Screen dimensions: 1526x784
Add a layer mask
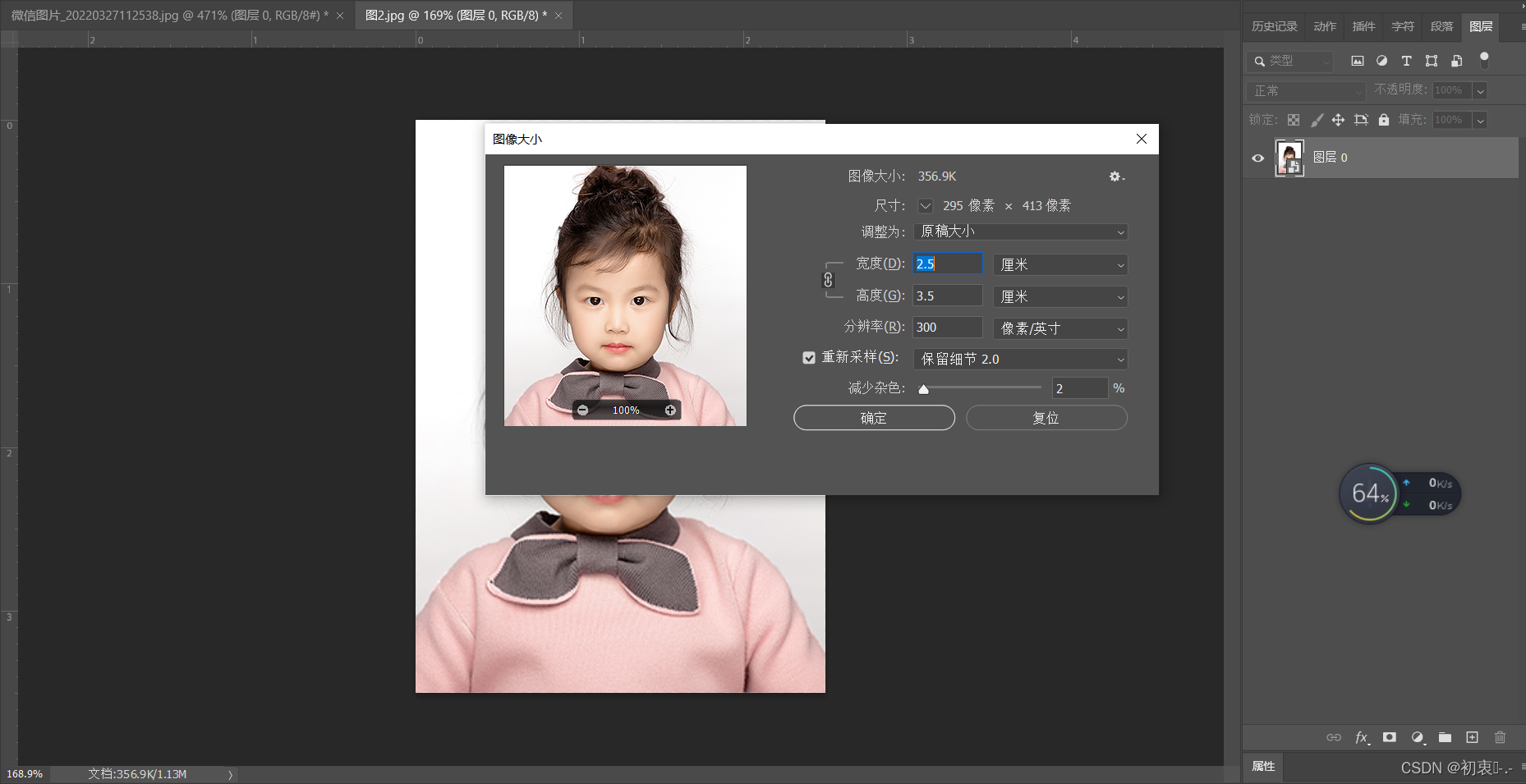point(1390,737)
